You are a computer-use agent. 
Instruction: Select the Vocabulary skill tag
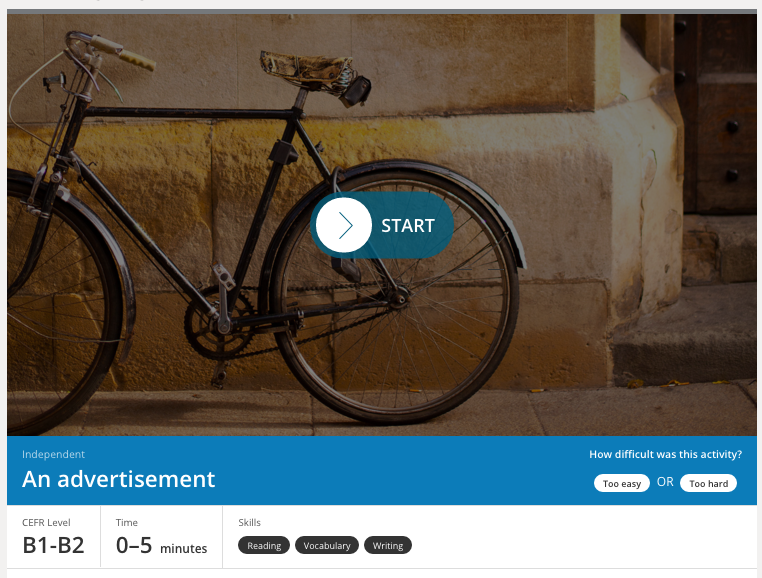click(x=327, y=545)
